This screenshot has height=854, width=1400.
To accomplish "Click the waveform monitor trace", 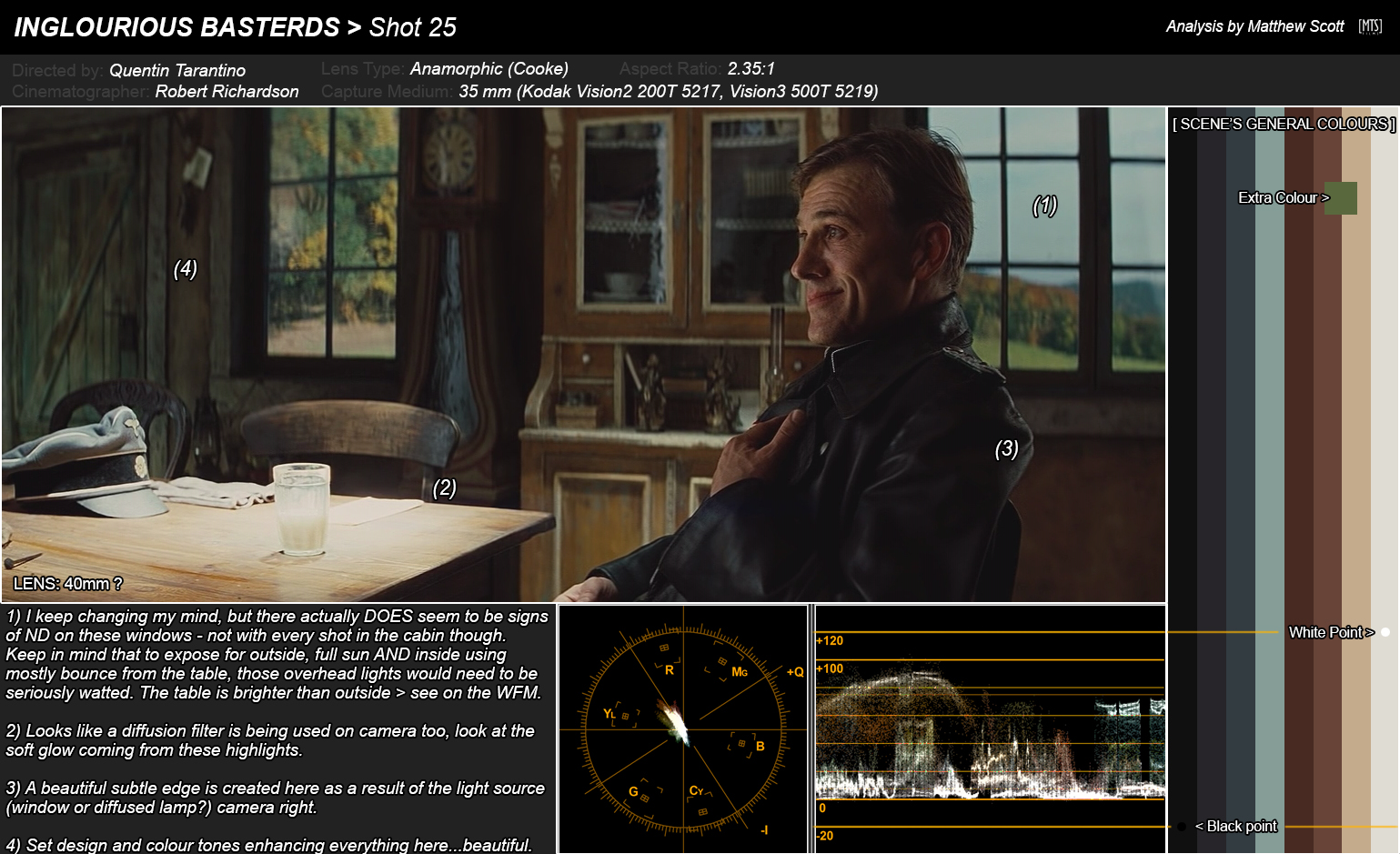I will click(x=990, y=737).
